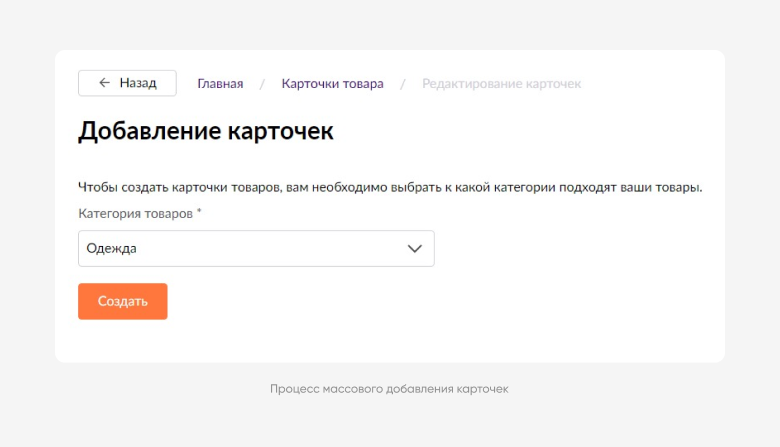Click the instruction text starting with Чтобы создать
This screenshot has height=447, width=780.
pos(390,187)
